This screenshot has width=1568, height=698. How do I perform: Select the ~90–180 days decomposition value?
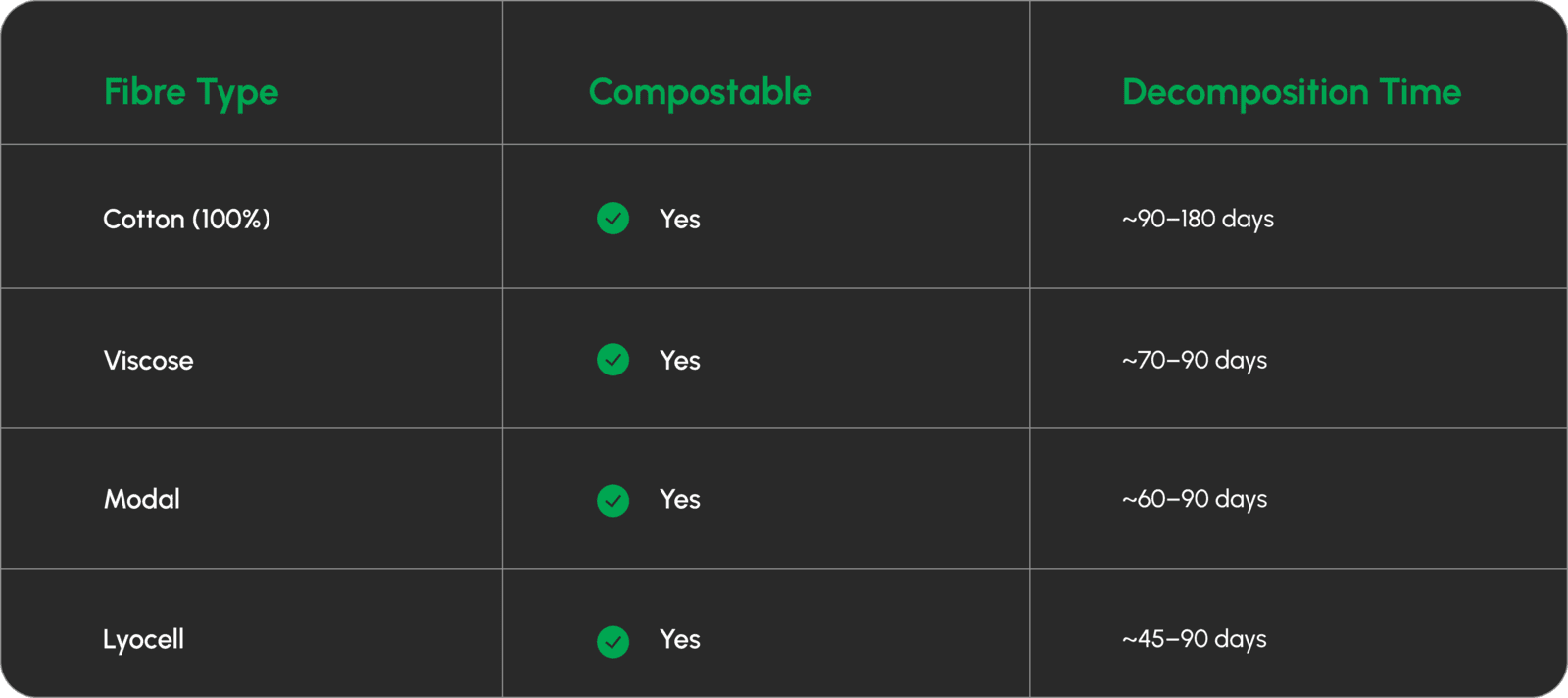tap(1198, 219)
